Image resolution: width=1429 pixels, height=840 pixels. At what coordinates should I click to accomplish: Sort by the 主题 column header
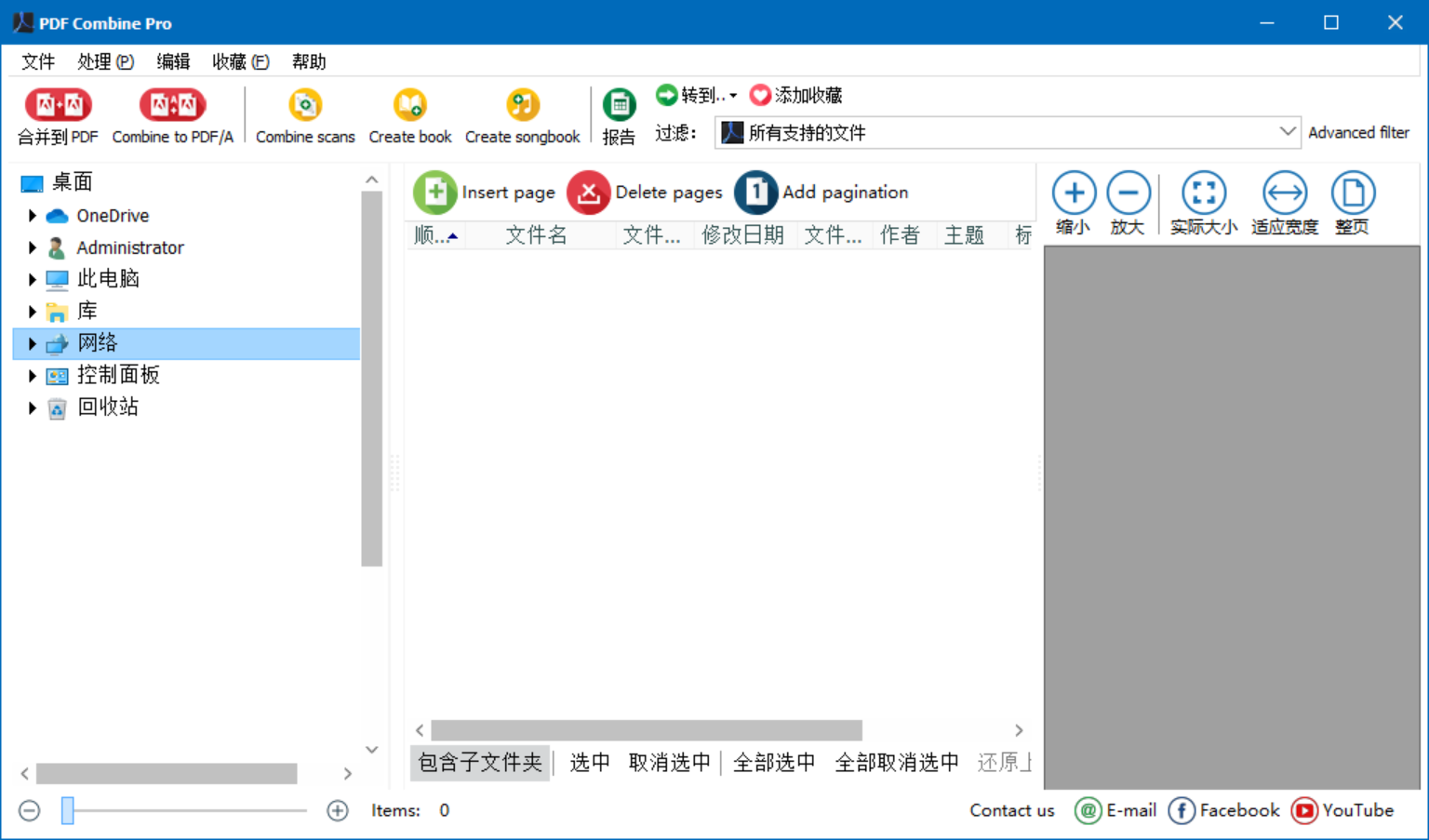point(964,235)
